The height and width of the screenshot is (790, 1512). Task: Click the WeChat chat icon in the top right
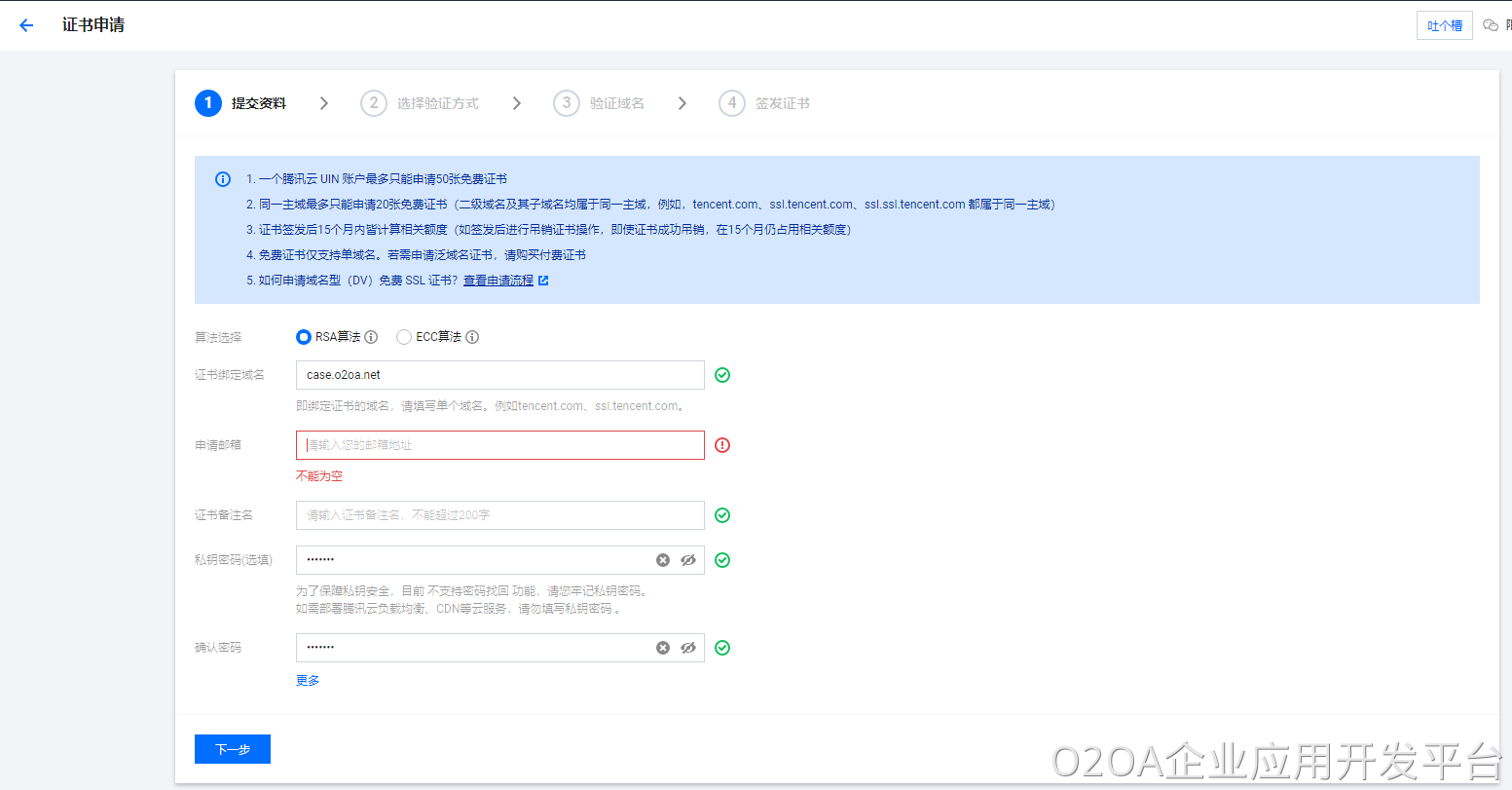pos(1490,25)
